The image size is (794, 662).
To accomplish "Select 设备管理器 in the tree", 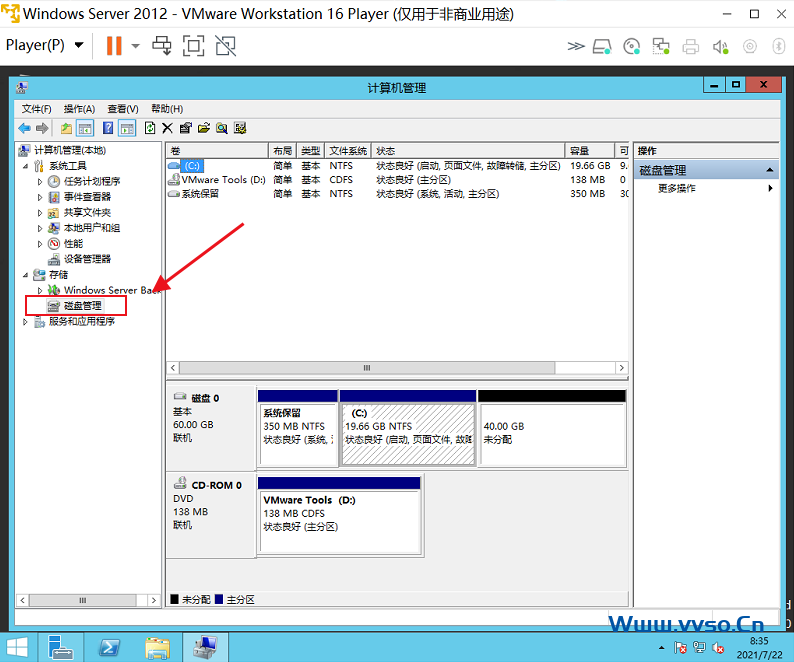I will pyautogui.click(x=87, y=259).
